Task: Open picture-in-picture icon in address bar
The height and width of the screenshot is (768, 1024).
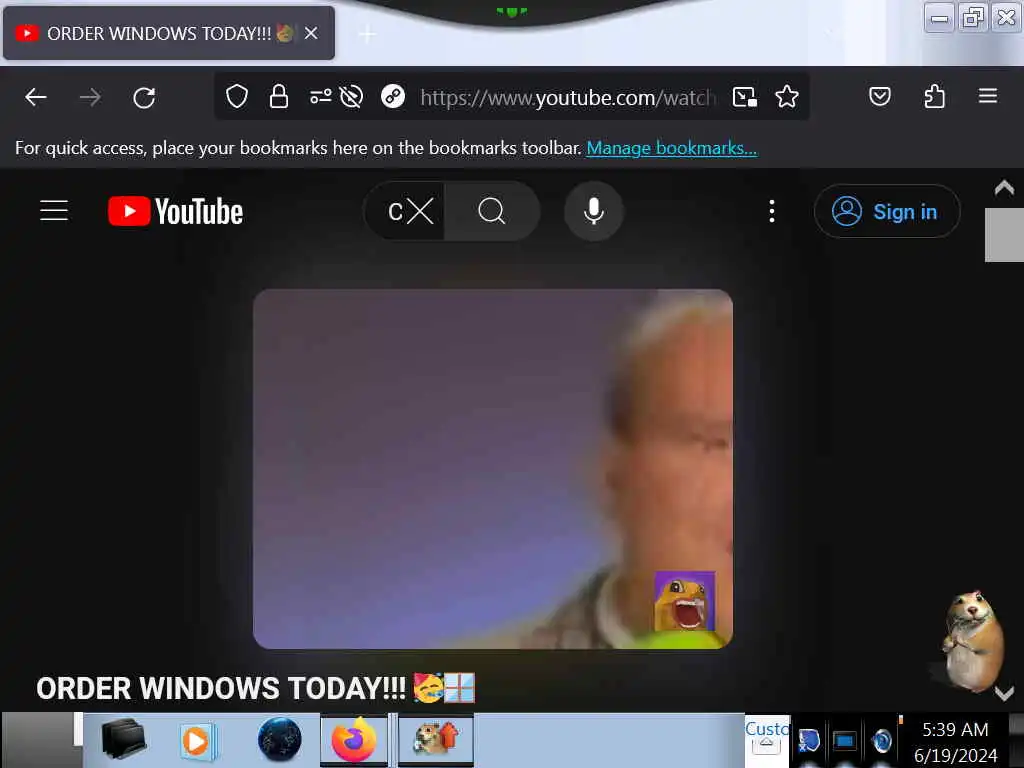Action: [x=744, y=97]
